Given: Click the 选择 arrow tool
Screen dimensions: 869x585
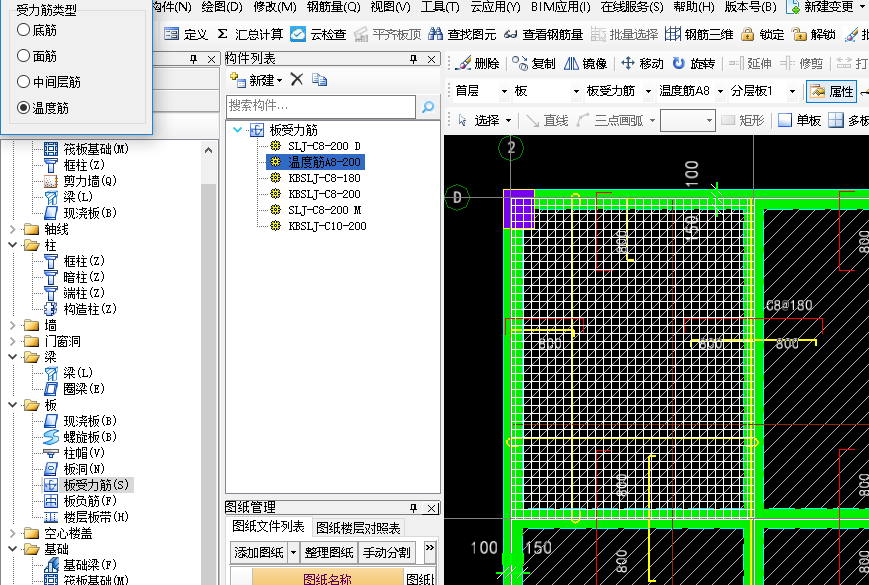Looking at the screenshot, I should coord(477,120).
